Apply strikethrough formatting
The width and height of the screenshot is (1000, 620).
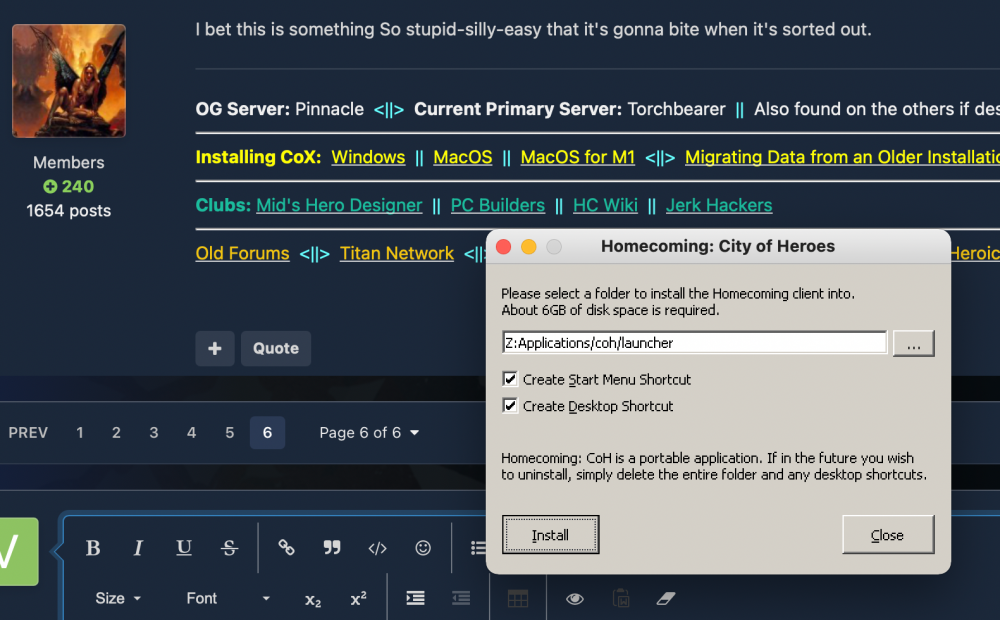tap(229, 548)
